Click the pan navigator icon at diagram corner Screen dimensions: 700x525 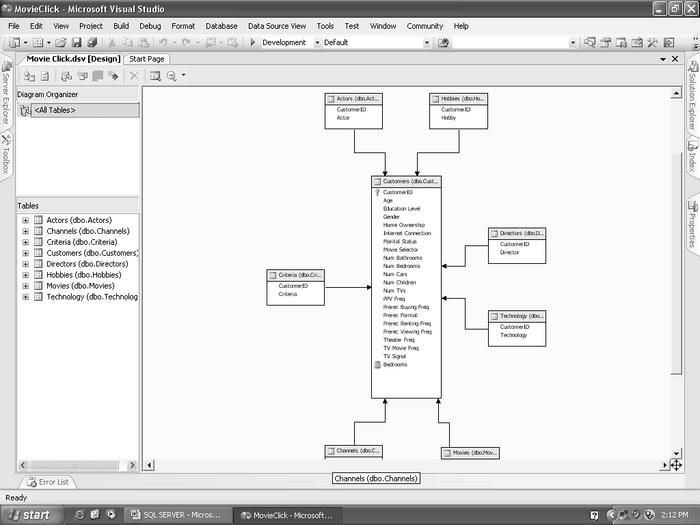[x=676, y=465]
